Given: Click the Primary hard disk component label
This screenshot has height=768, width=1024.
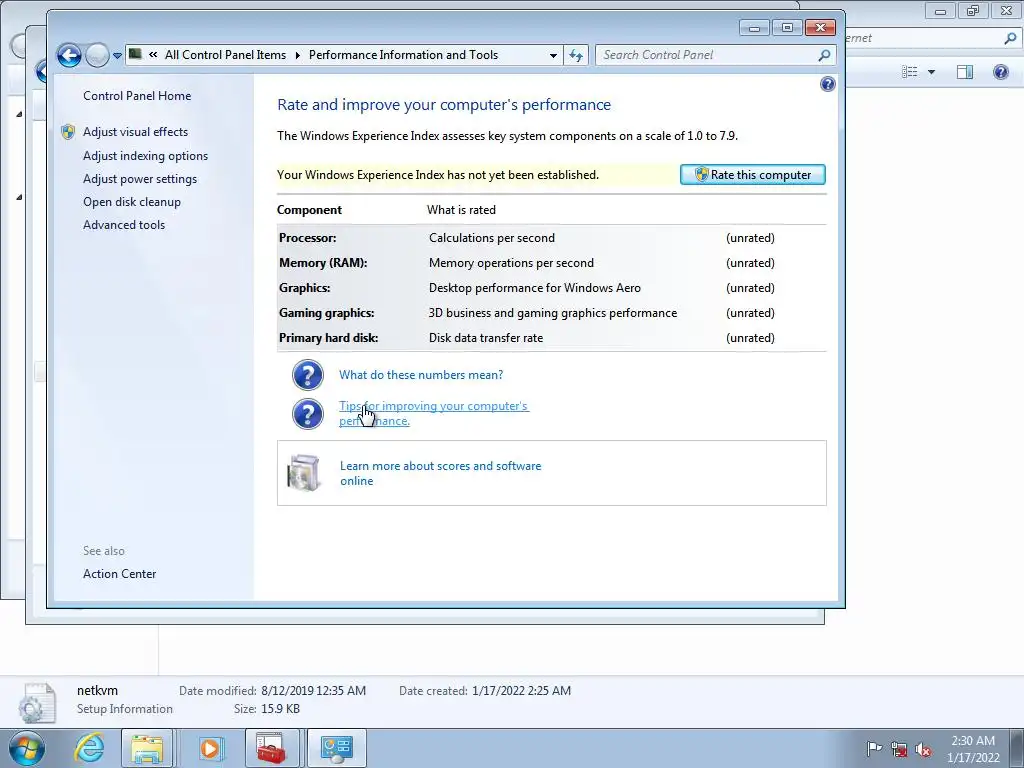Looking at the screenshot, I should point(328,338).
